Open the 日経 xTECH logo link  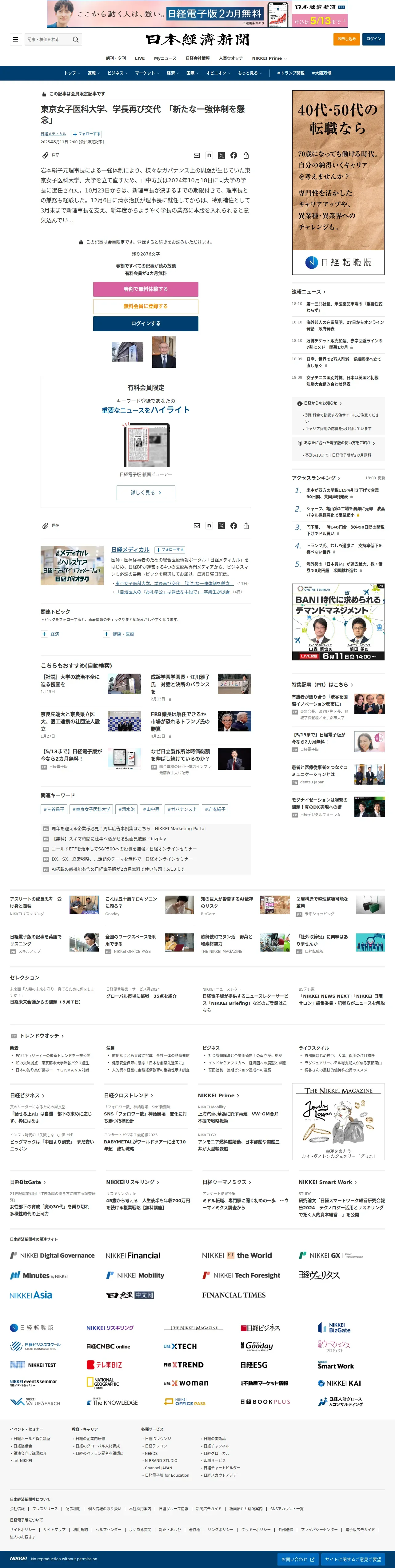point(180,1346)
